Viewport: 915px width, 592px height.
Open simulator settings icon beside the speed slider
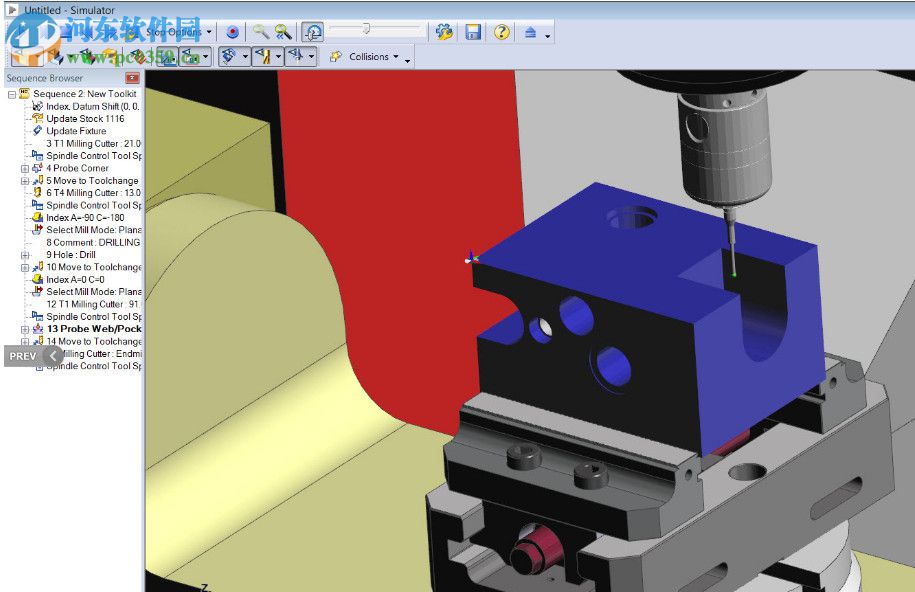coord(445,32)
